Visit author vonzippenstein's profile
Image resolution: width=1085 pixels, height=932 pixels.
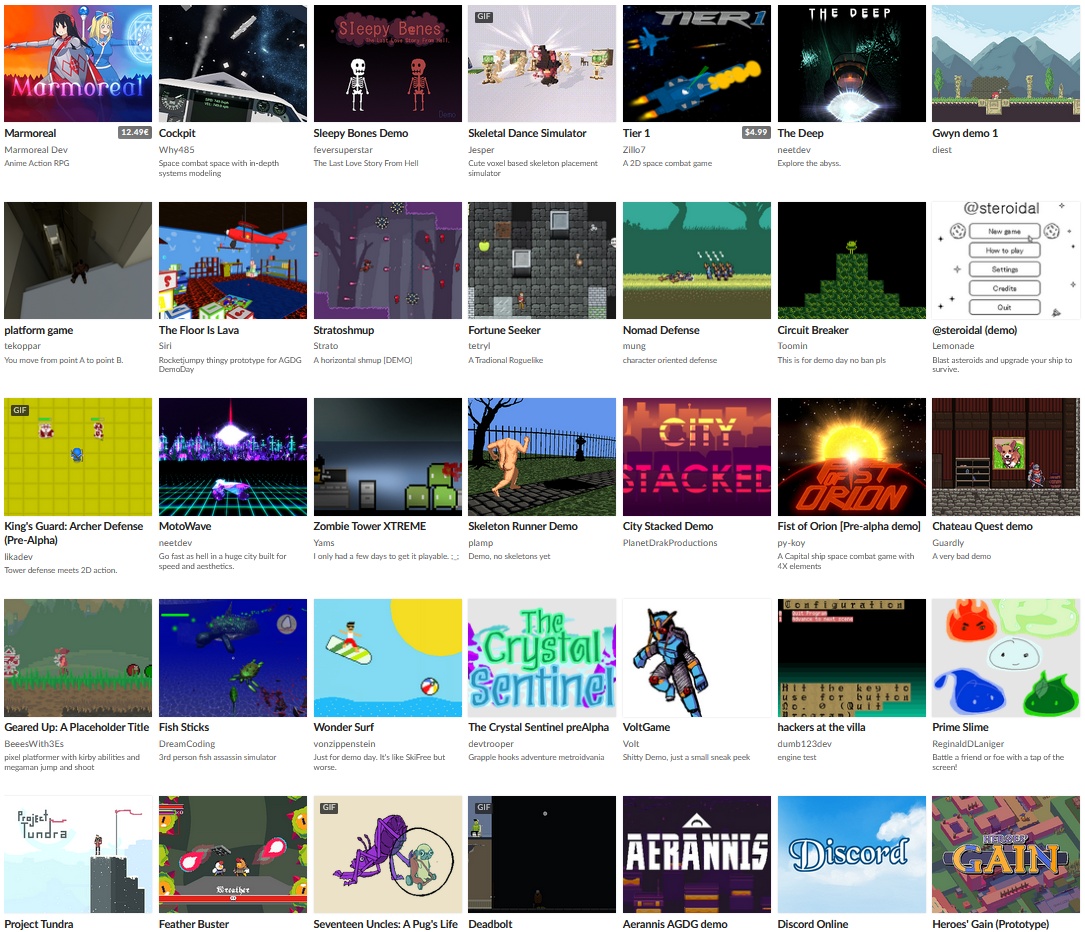click(345, 744)
